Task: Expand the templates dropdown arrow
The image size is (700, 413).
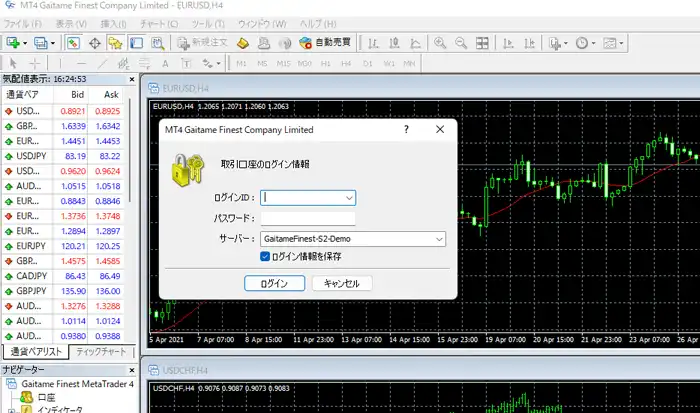Action: point(621,43)
